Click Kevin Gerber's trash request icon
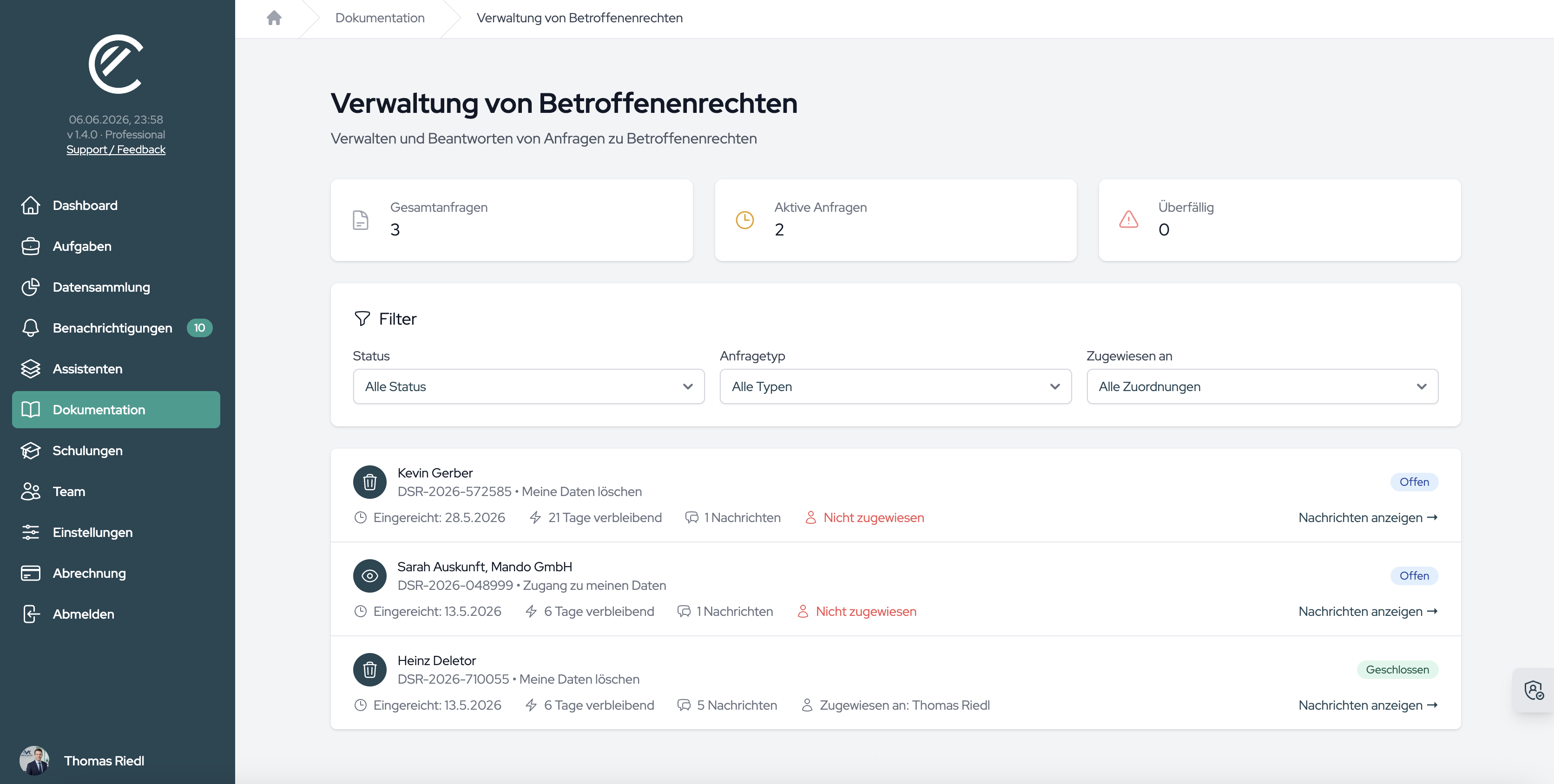Viewport: 1554px width, 784px height. pos(370,482)
